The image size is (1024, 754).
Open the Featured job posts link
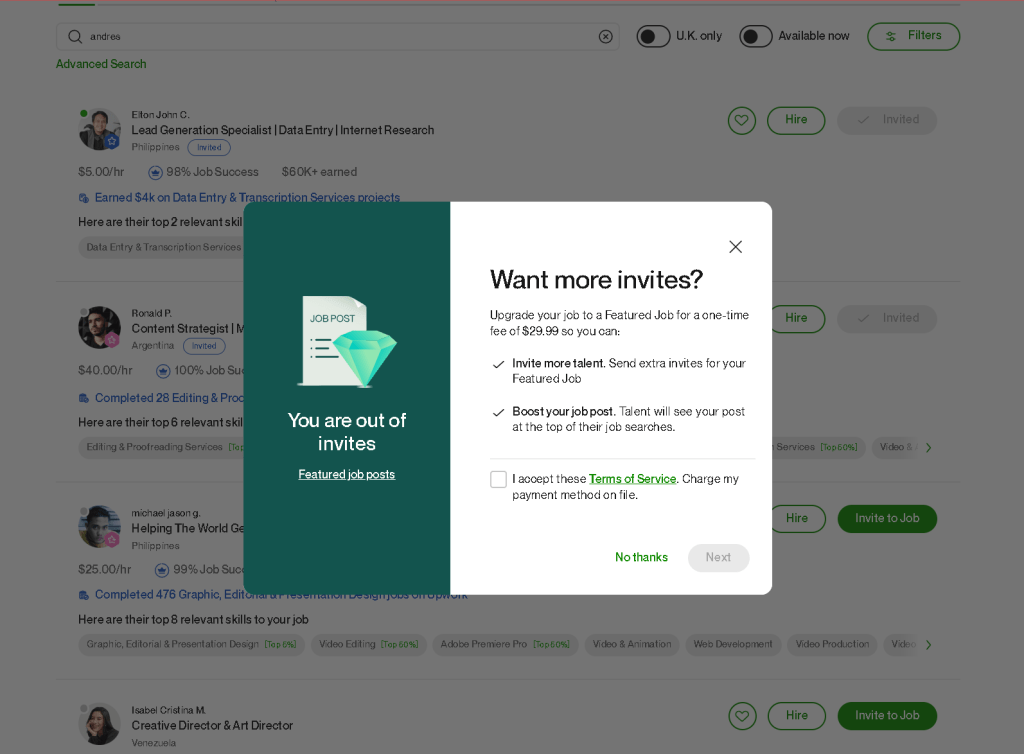pyautogui.click(x=347, y=475)
